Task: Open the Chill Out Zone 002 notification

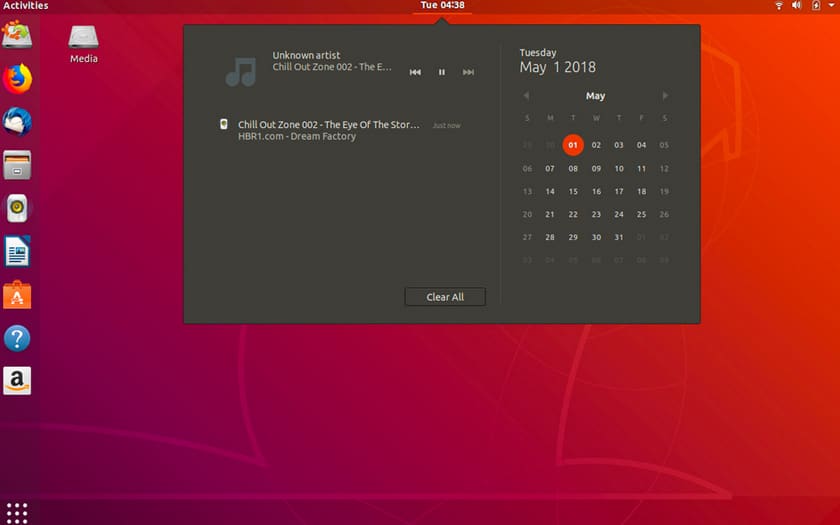Action: (330, 130)
